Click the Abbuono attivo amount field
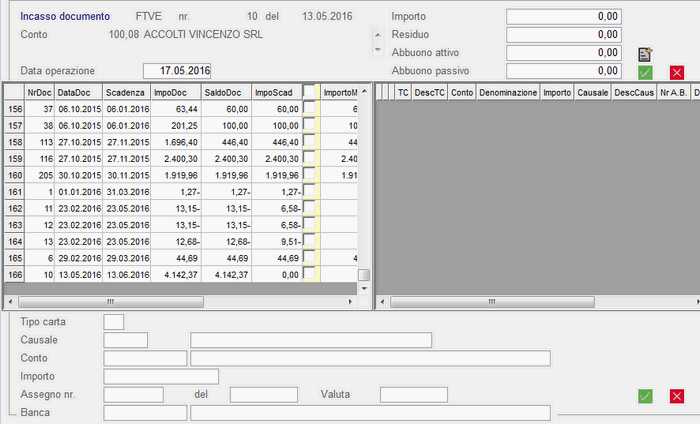 coord(564,53)
